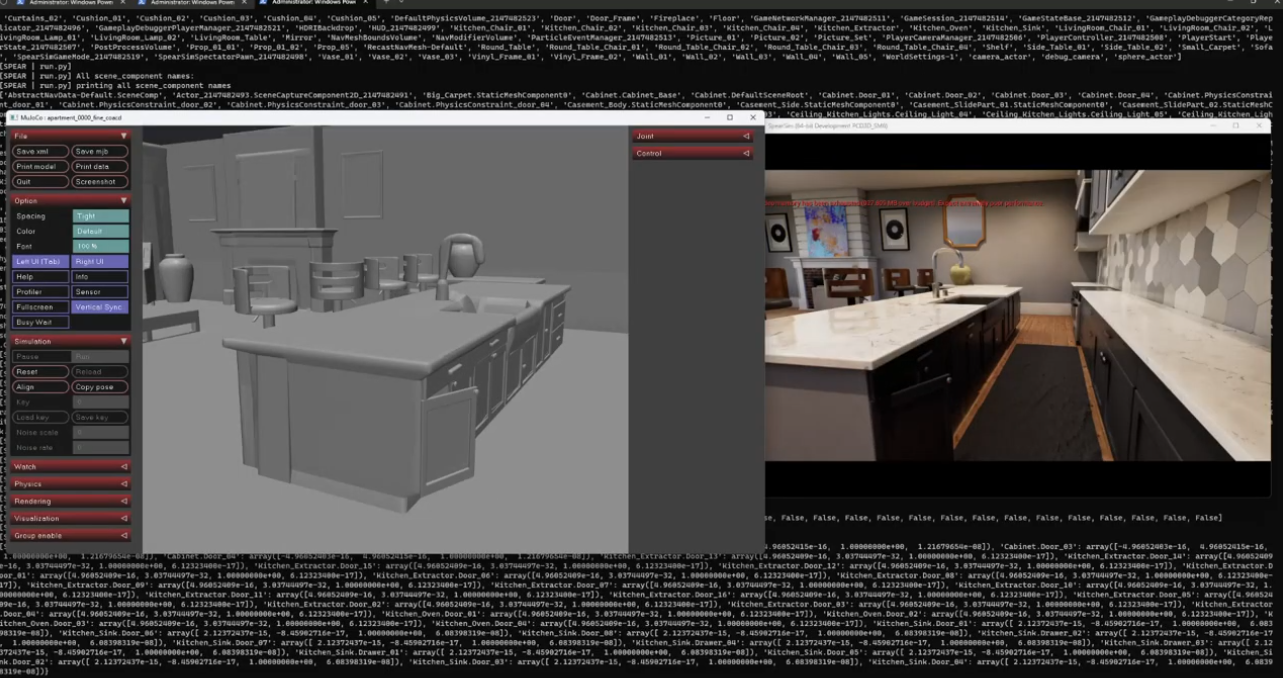Expand the Physics section
This screenshot has height=678, width=1283.
tap(70, 484)
